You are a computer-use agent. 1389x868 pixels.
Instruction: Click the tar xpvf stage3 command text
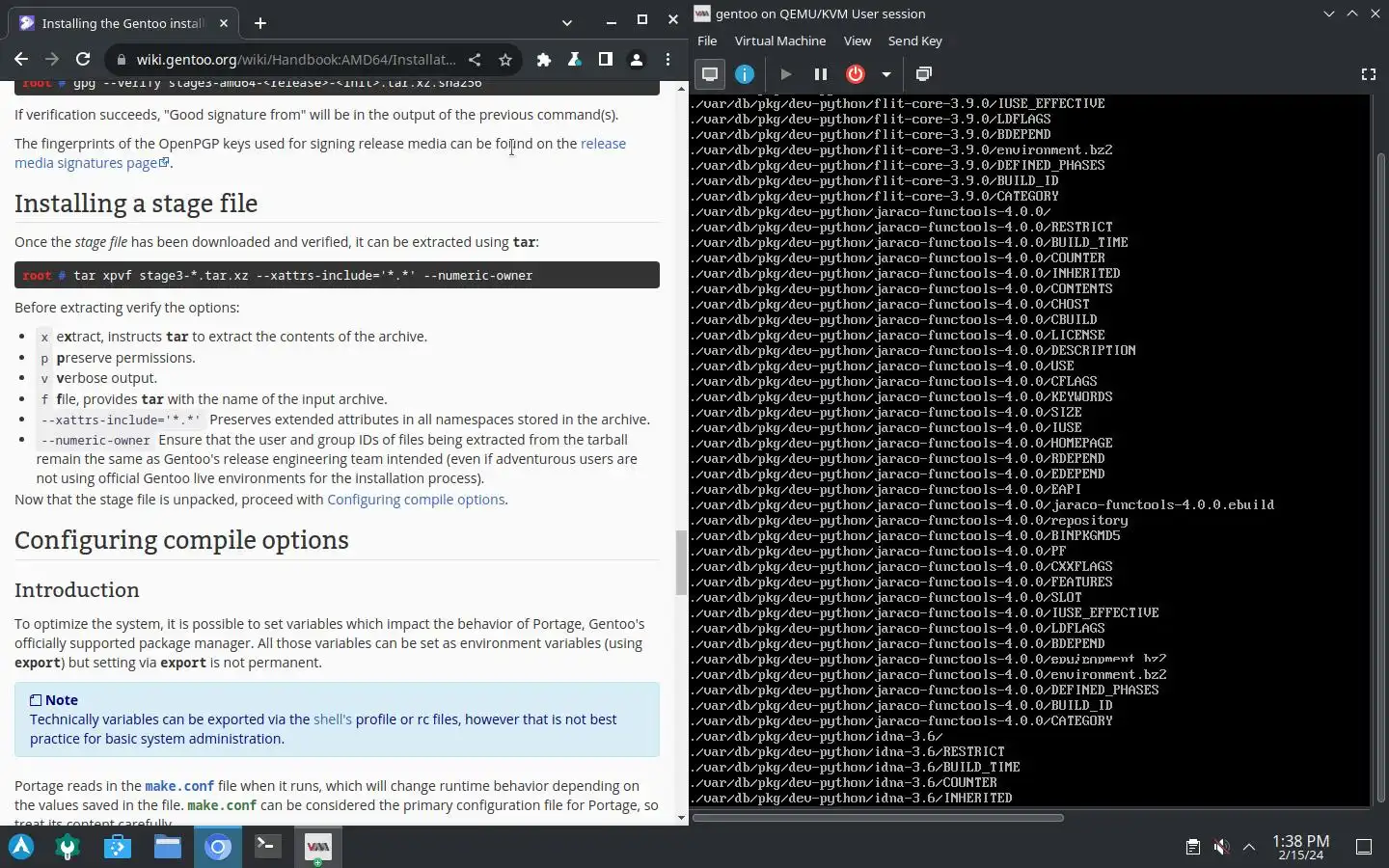click(x=303, y=276)
